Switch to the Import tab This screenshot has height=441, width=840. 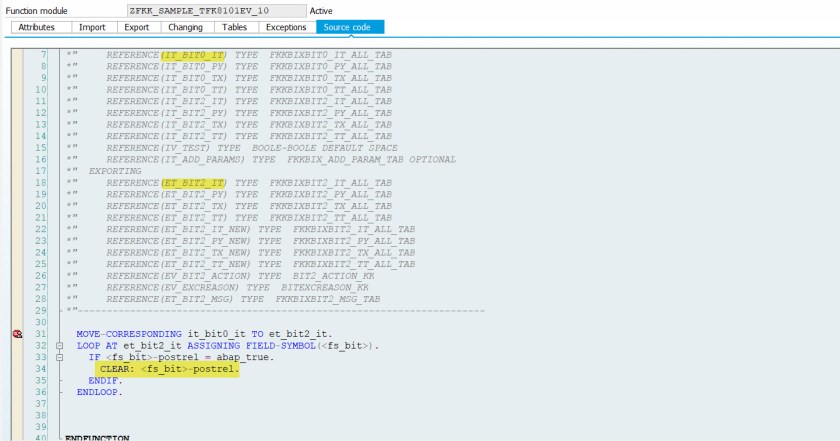(92, 27)
